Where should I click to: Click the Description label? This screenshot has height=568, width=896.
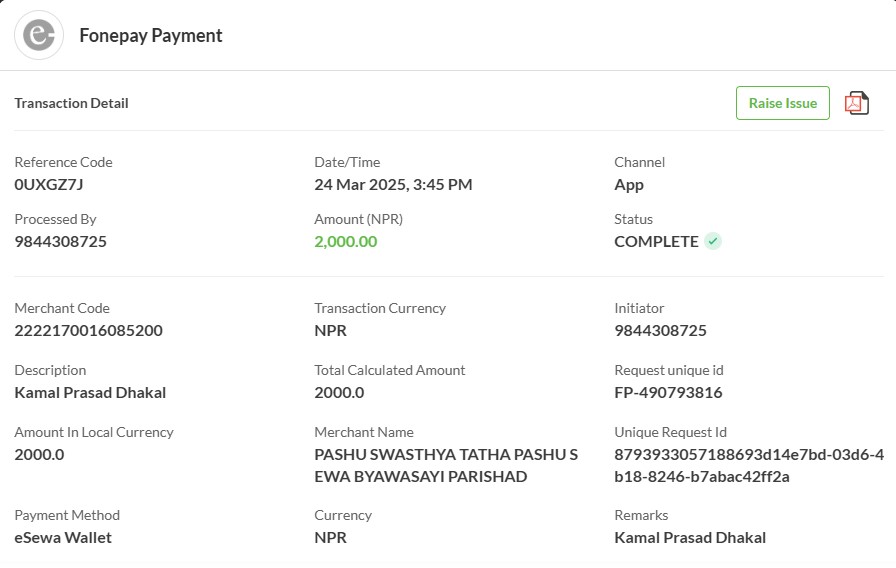coord(50,370)
